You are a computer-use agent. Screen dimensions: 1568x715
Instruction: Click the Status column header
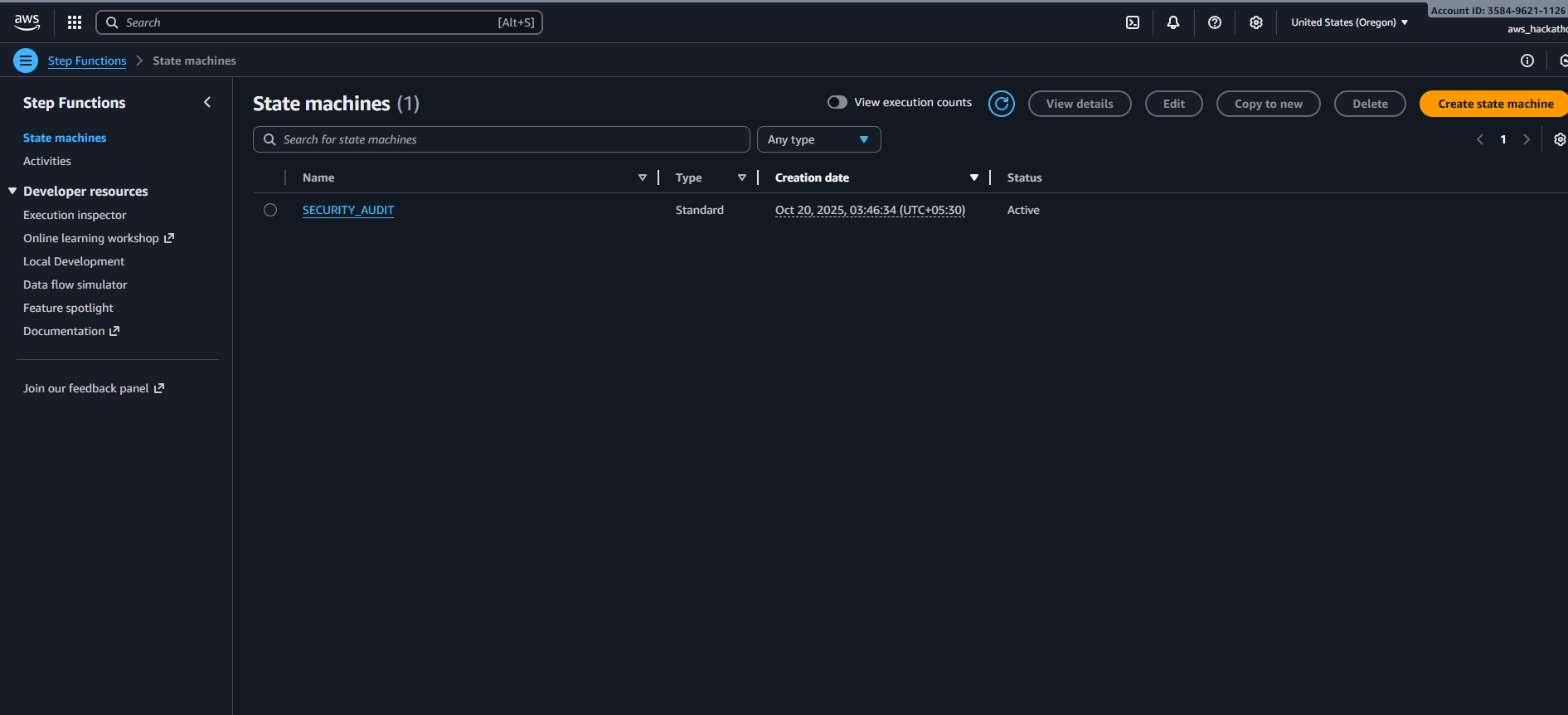coord(1024,178)
